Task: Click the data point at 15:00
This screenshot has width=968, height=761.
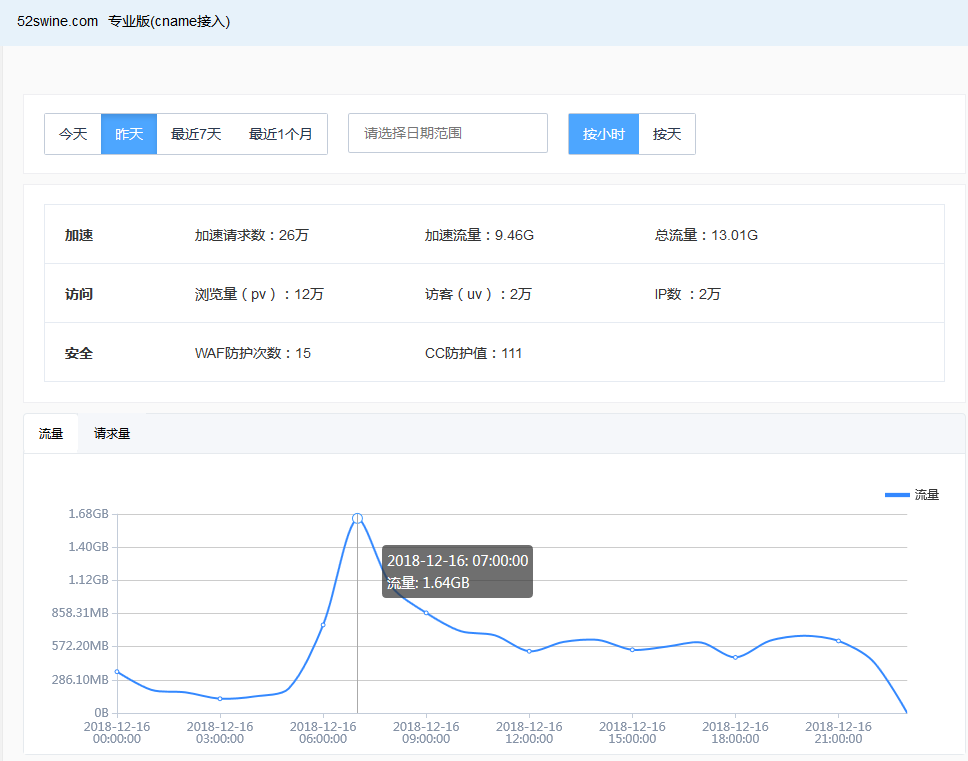Action: coord(632,650)
